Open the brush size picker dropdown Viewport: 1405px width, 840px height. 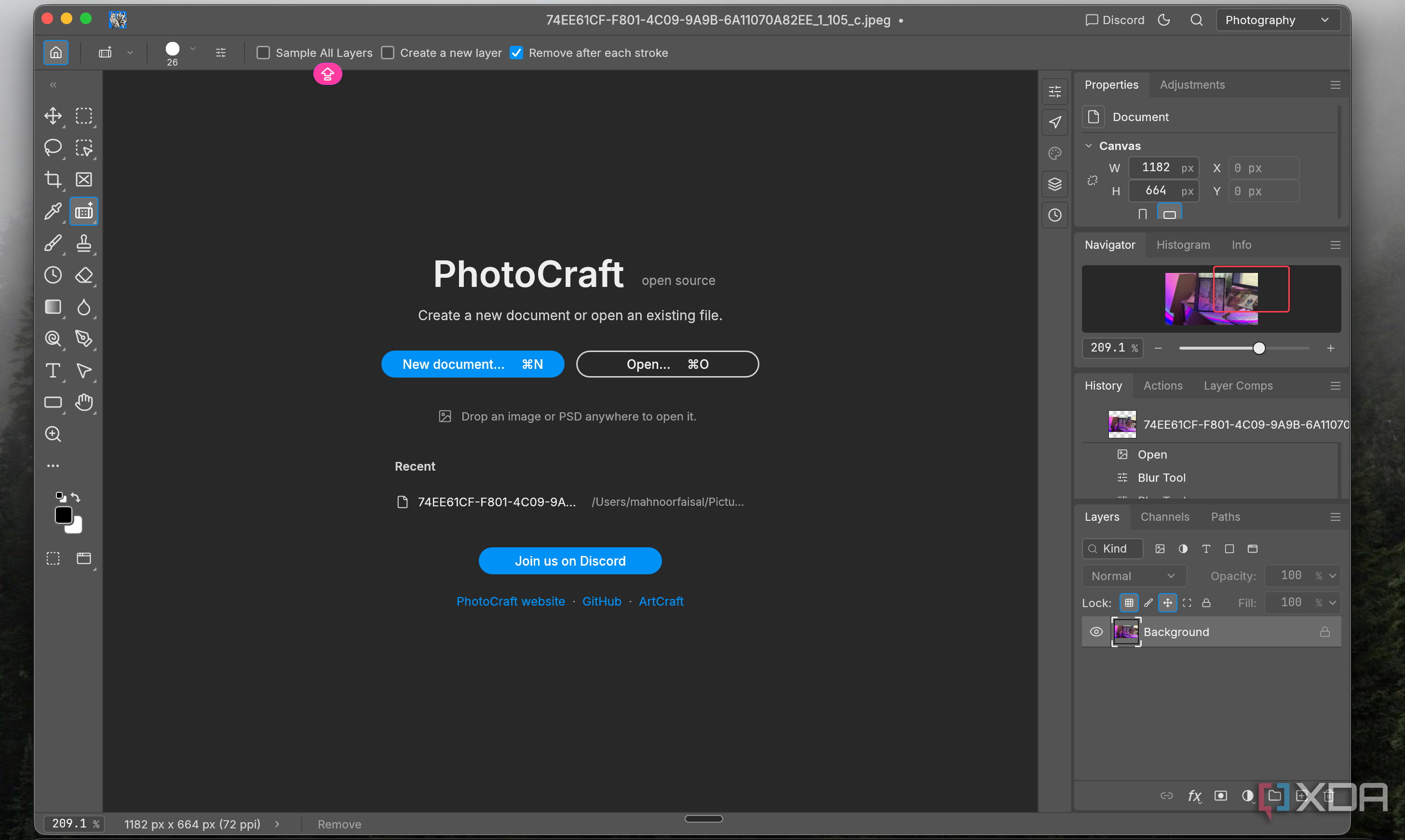click(x=193, y=49)
